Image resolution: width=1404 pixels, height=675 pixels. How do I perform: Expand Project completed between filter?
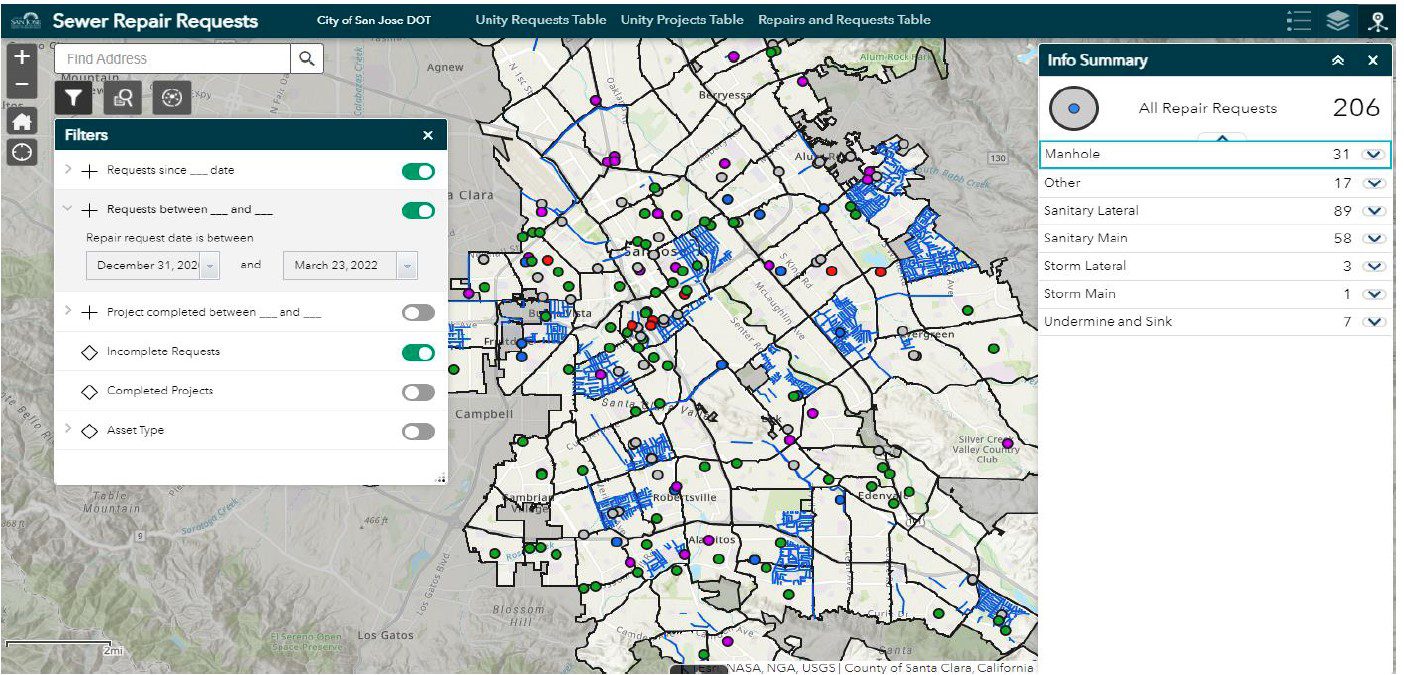click(68, 312)
